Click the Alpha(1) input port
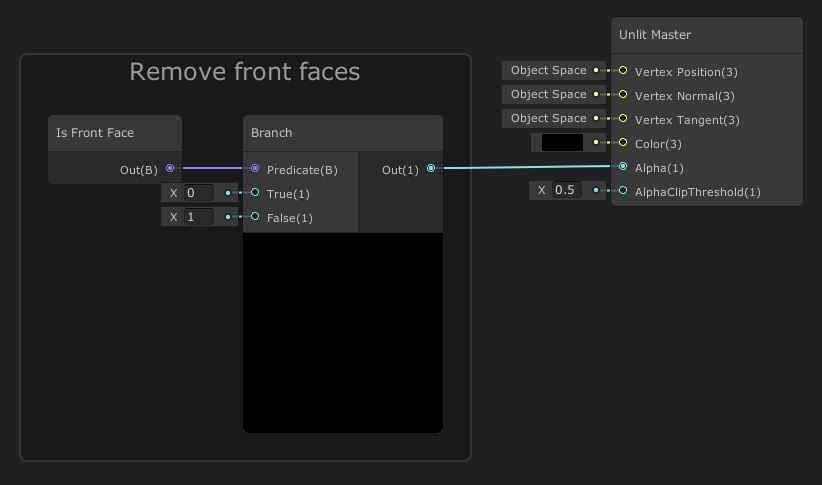This screenshot has width=822, height=485. tap(623, 166)
